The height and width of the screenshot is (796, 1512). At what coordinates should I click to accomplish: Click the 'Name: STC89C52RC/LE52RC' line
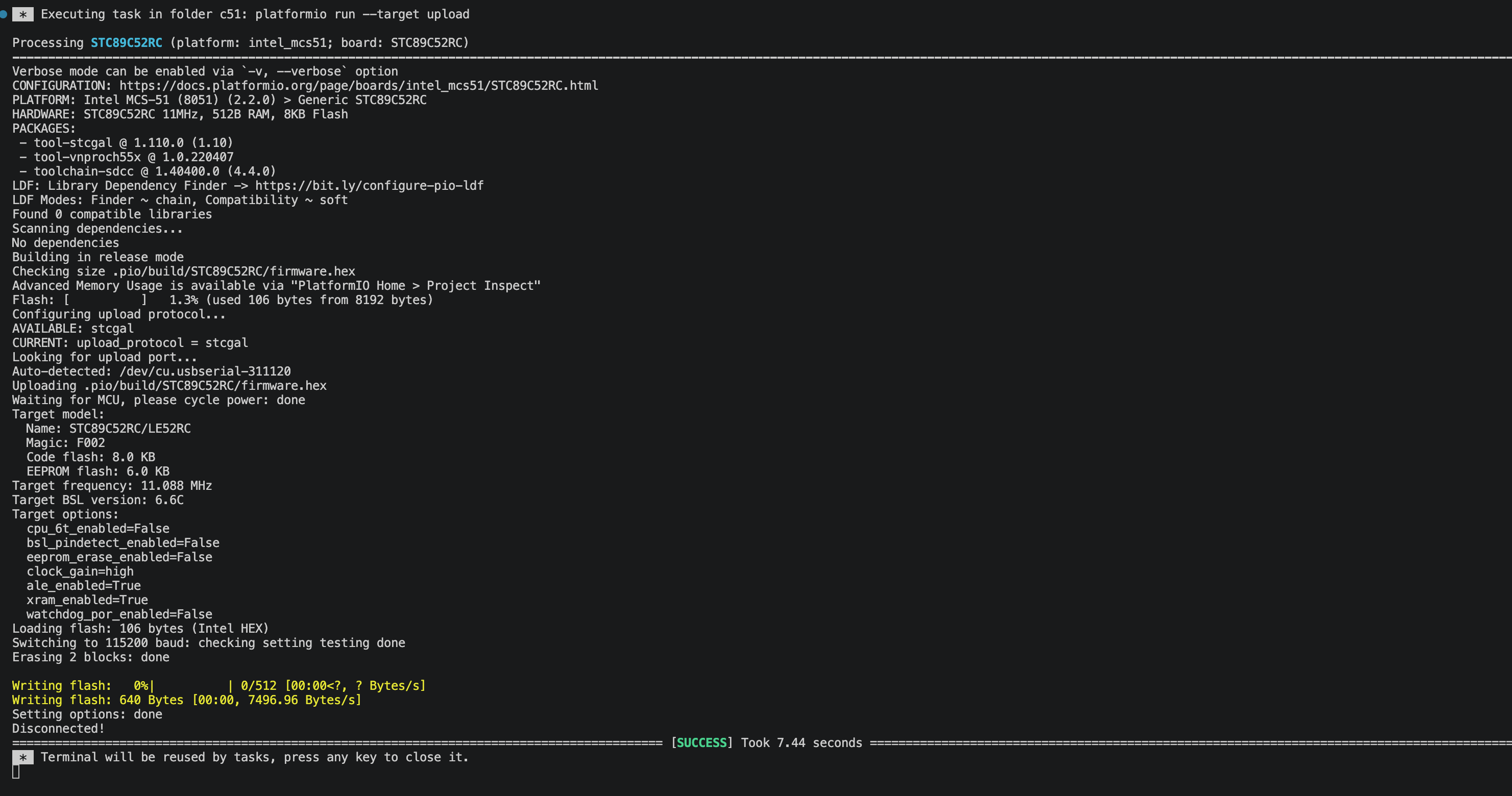109,428
